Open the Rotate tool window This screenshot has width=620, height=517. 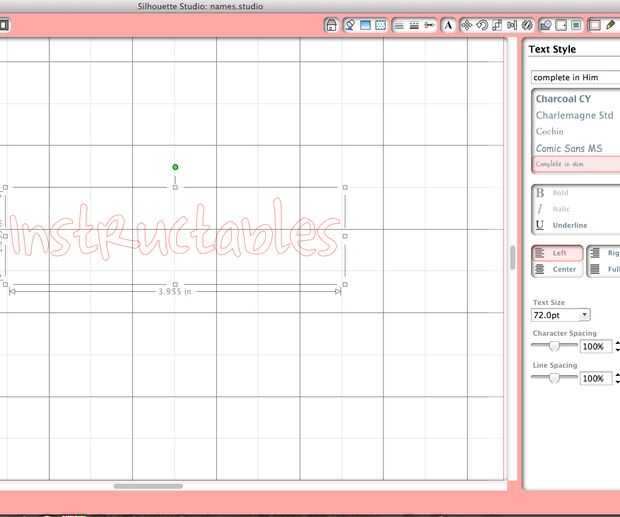coord(482,25)
